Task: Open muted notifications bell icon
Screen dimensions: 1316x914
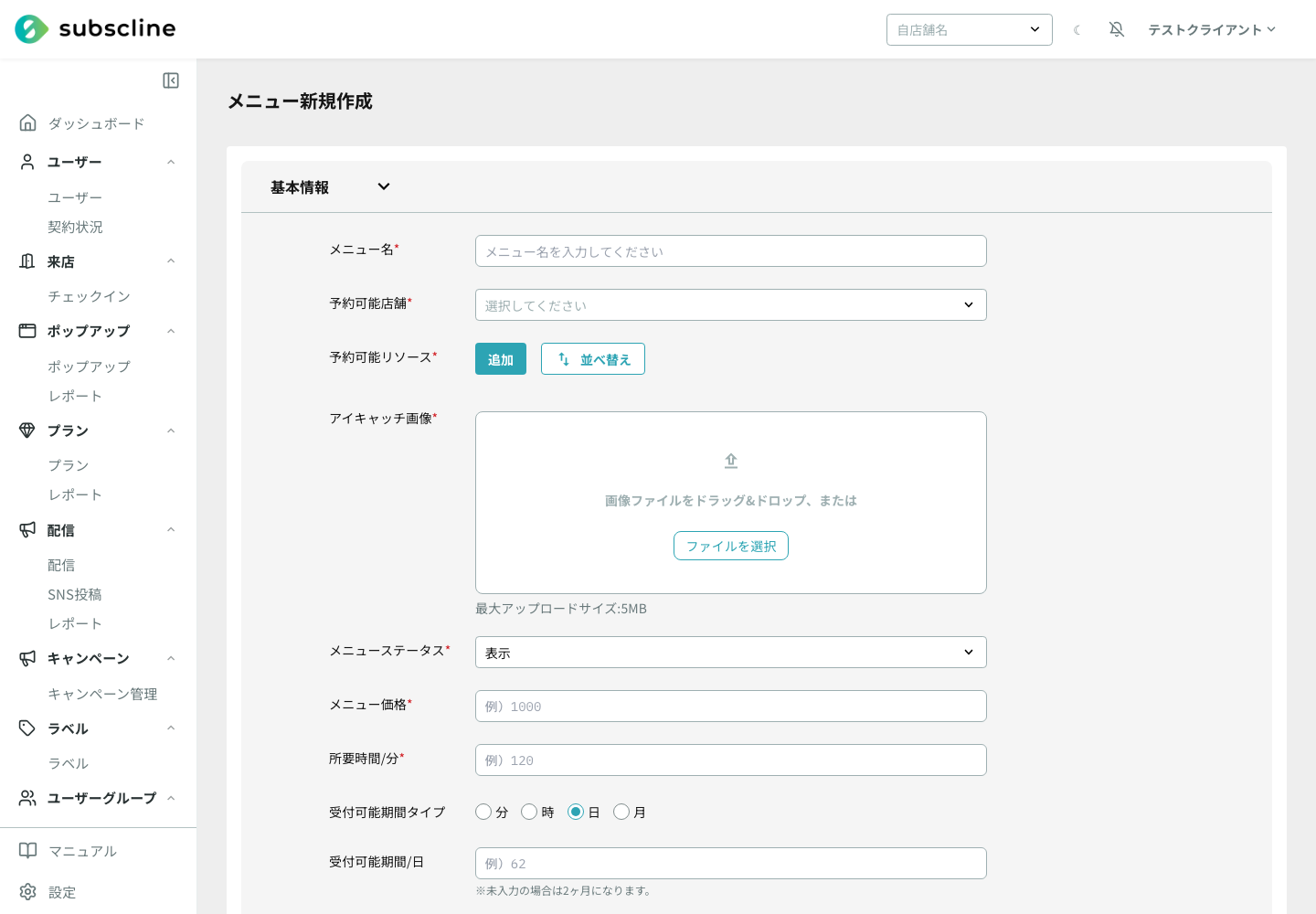Action: click(x=1117, y=29)
